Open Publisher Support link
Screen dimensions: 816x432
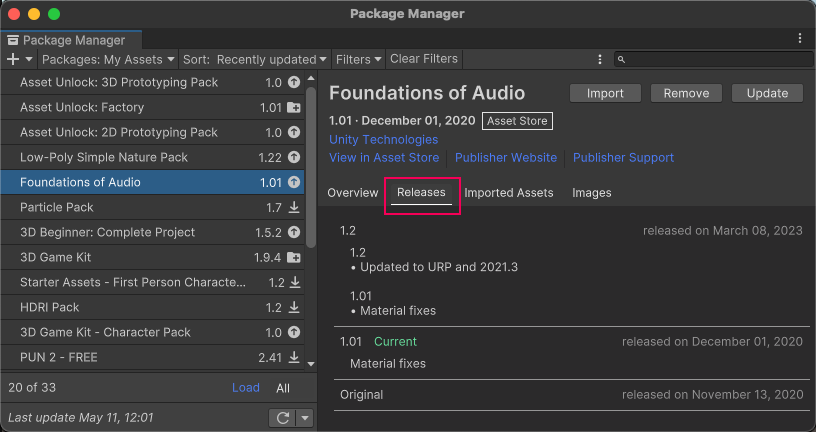(x=623, y=157)
